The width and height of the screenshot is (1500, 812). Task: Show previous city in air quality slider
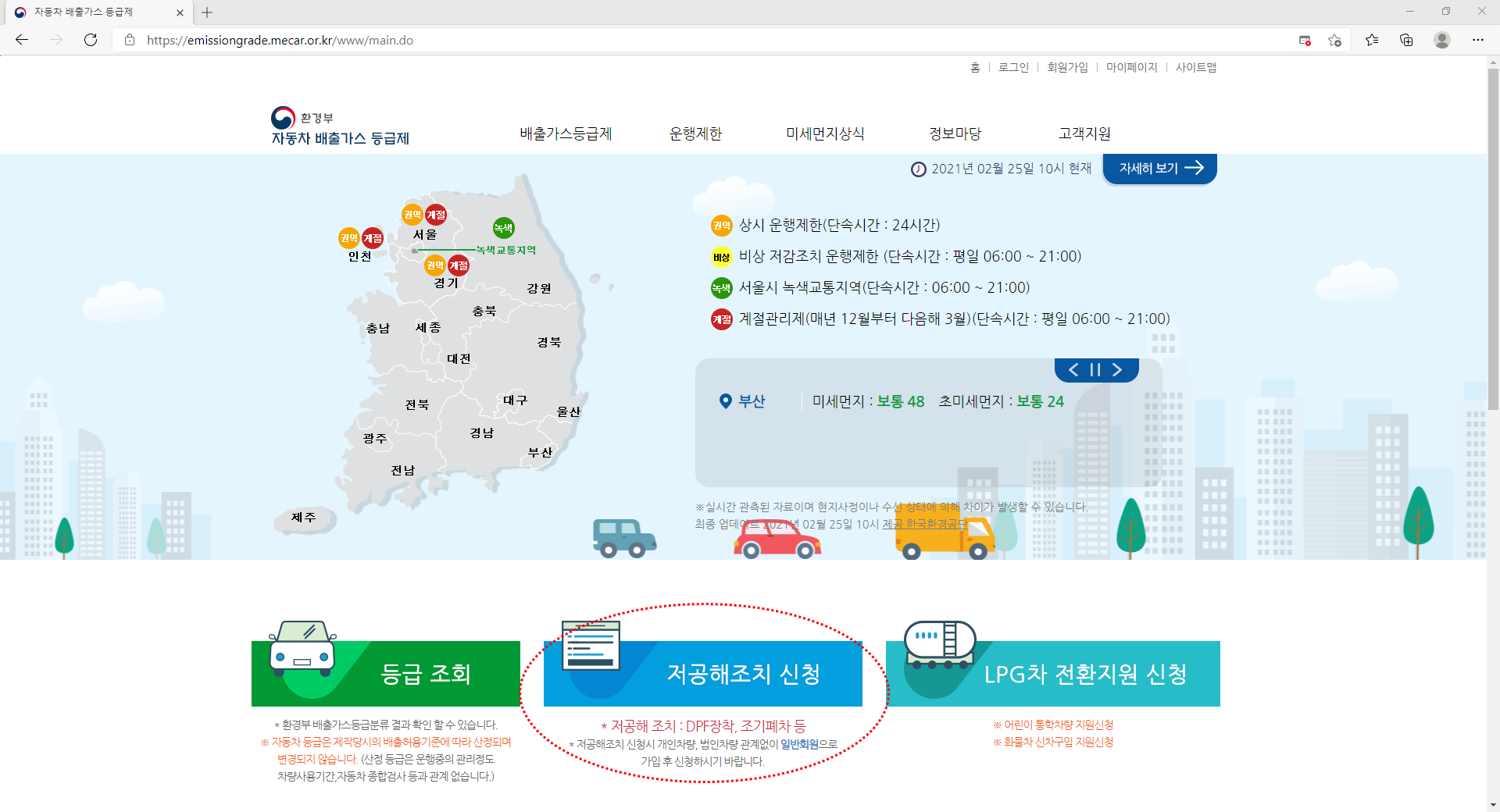1073,370
